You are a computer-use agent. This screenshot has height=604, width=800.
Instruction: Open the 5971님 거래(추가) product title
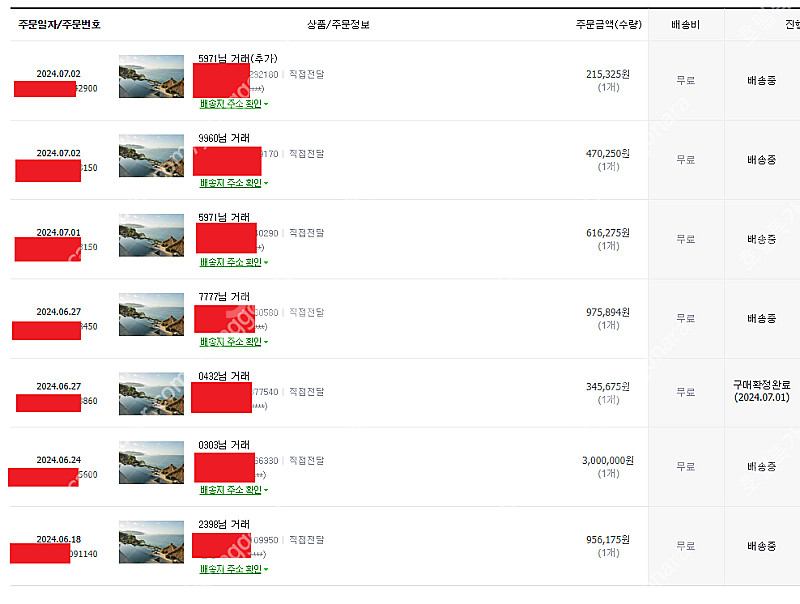click(x=237, y=59)
